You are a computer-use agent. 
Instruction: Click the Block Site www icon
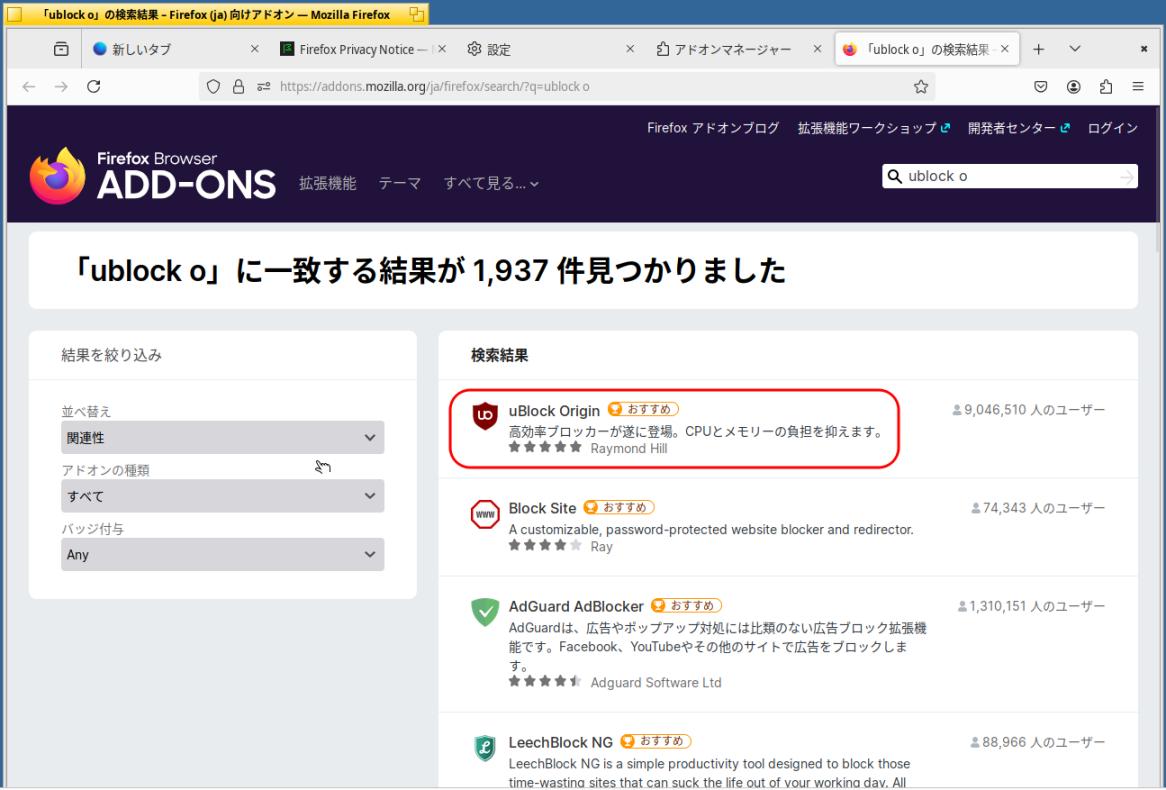click(x=485, y=514)
